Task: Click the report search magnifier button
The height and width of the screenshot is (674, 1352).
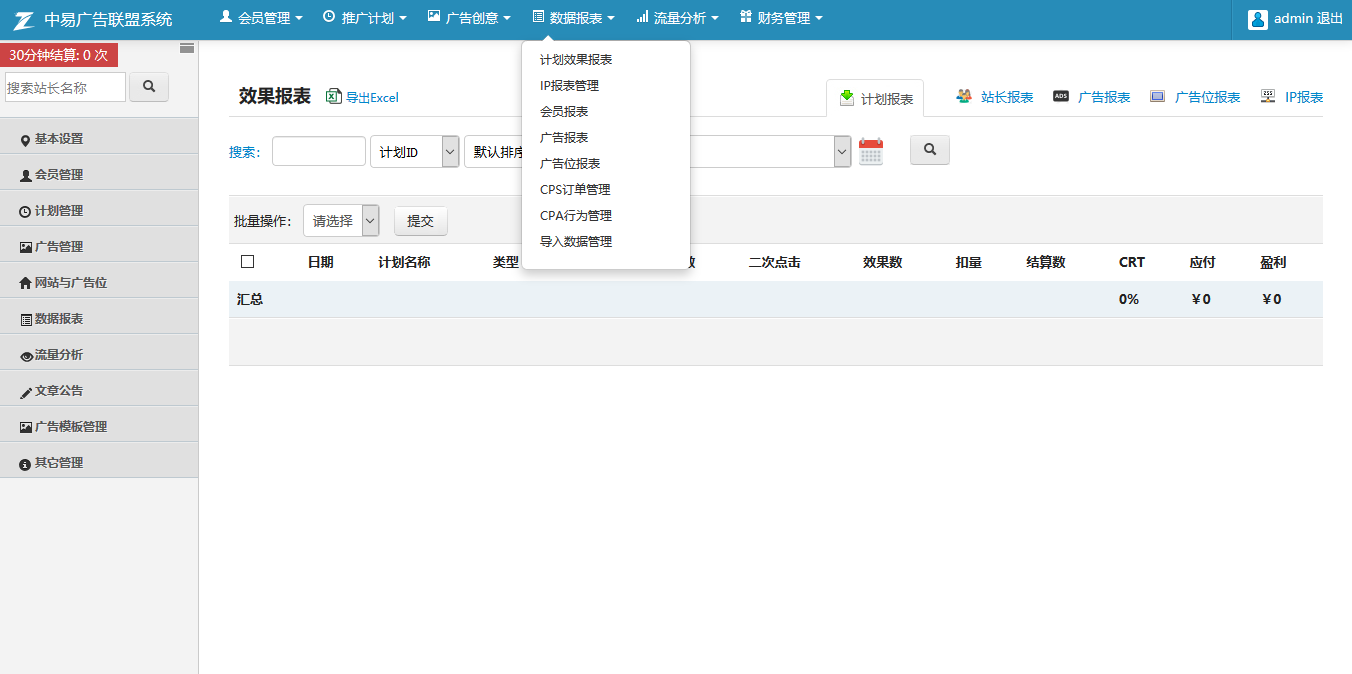Action: [x=929, y=150]
